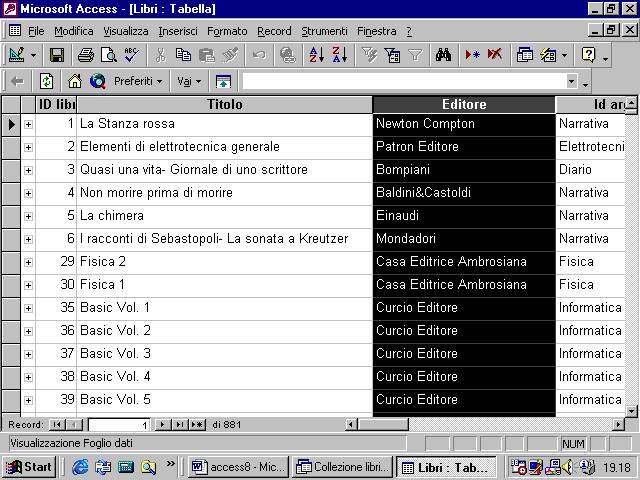The width and height of the screenshot is (640, 480).
Task: Open view mode dropdown arrow
Action: coord(33,55)
